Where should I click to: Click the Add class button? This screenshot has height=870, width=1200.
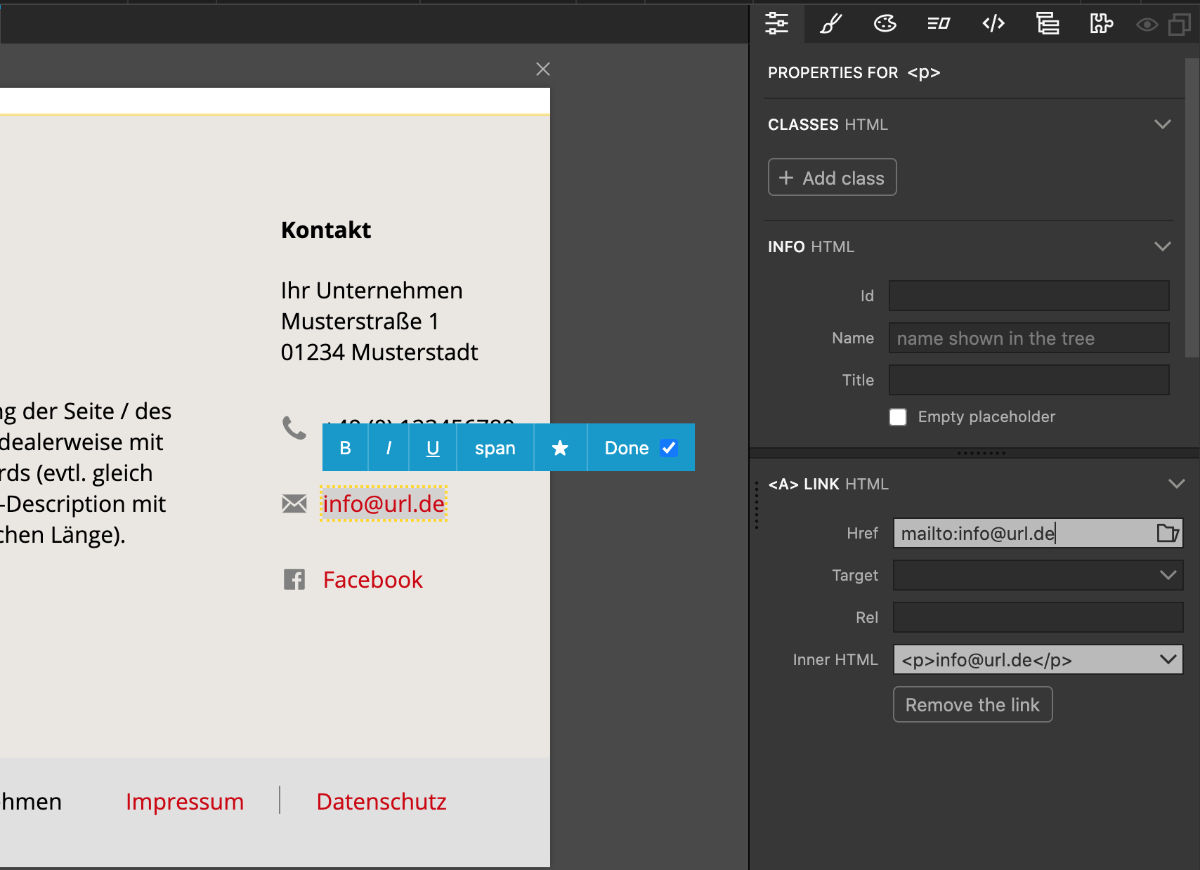coord(832,178)
